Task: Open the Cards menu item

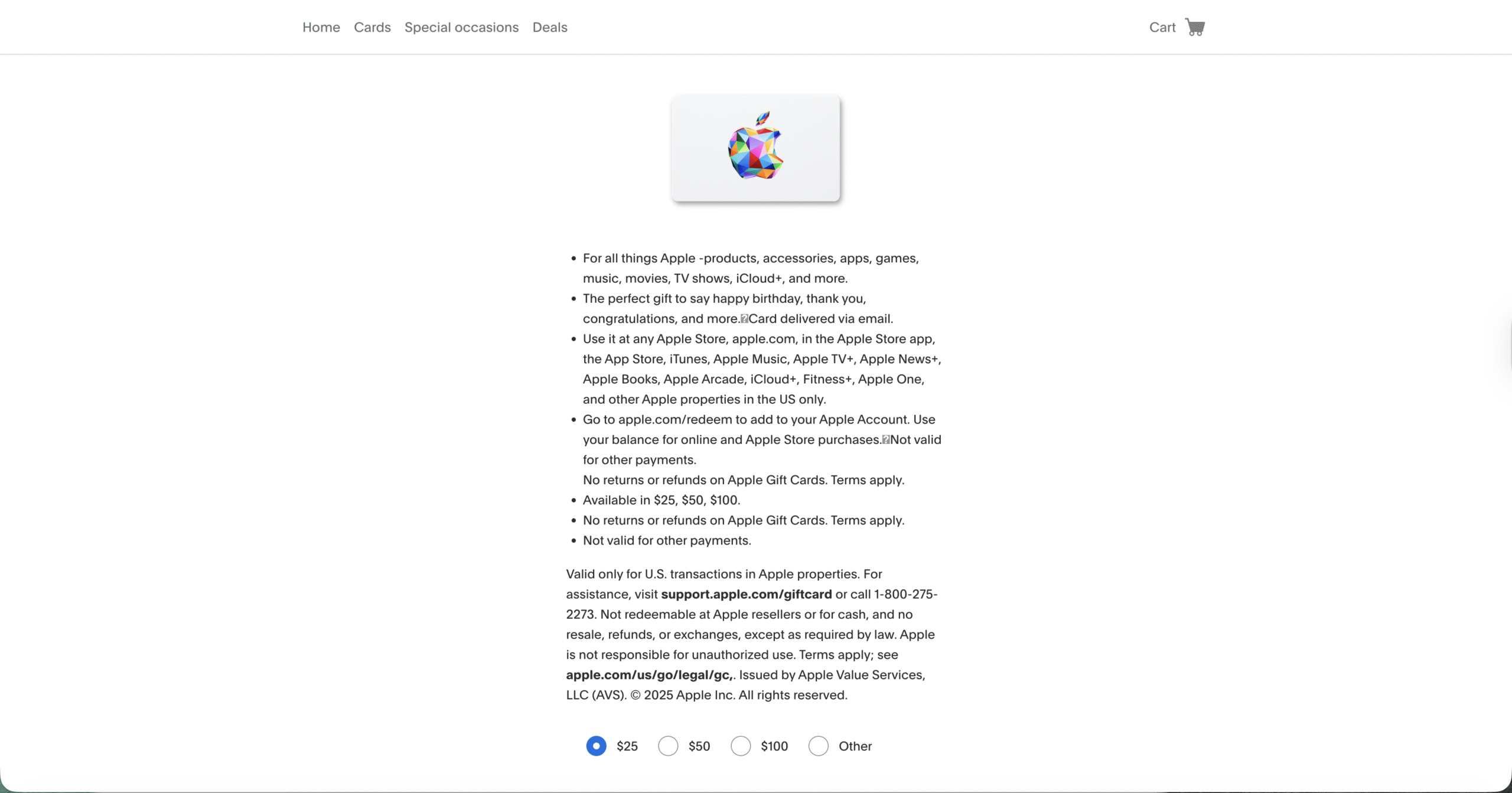Action: click(x=372, y=27)
